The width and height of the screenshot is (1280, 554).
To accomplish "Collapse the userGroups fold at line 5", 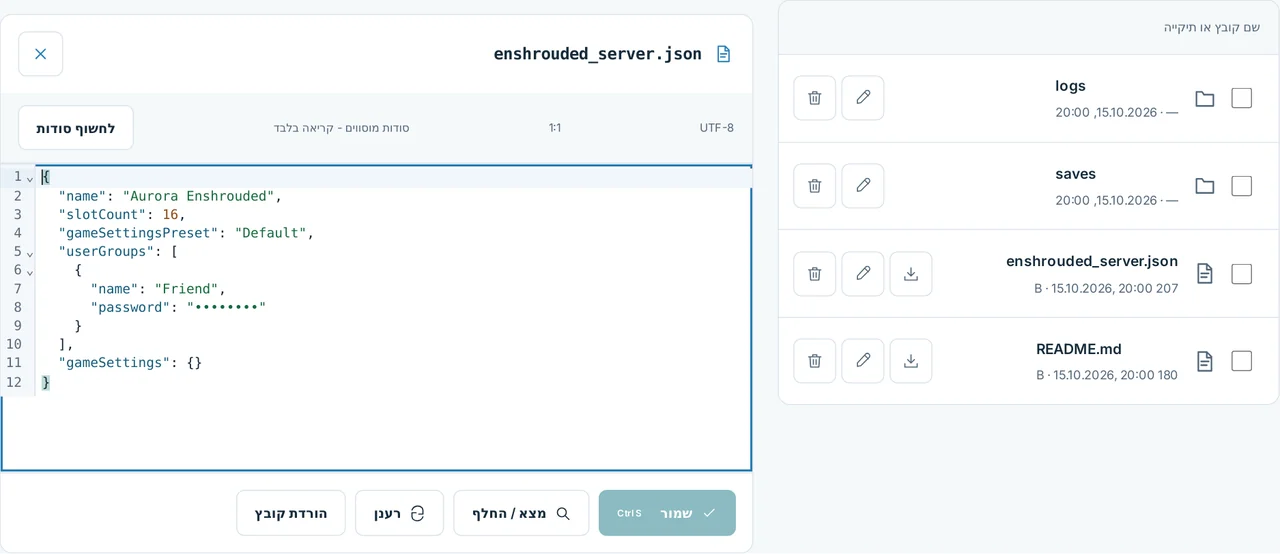I will (x=30, y=252).
